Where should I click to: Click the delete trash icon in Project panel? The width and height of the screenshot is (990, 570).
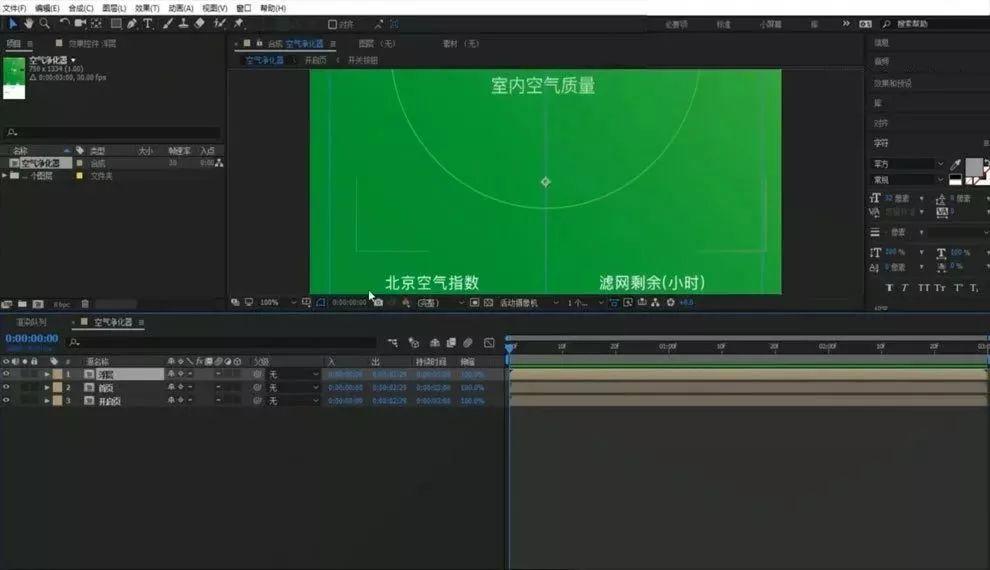(85, 304)
